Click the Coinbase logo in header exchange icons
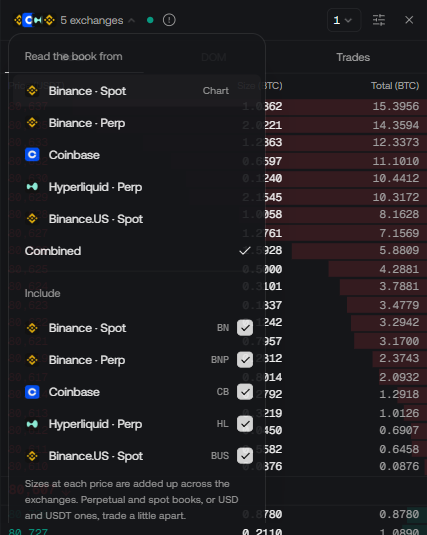427x535 pixels. tap(28, 20)
